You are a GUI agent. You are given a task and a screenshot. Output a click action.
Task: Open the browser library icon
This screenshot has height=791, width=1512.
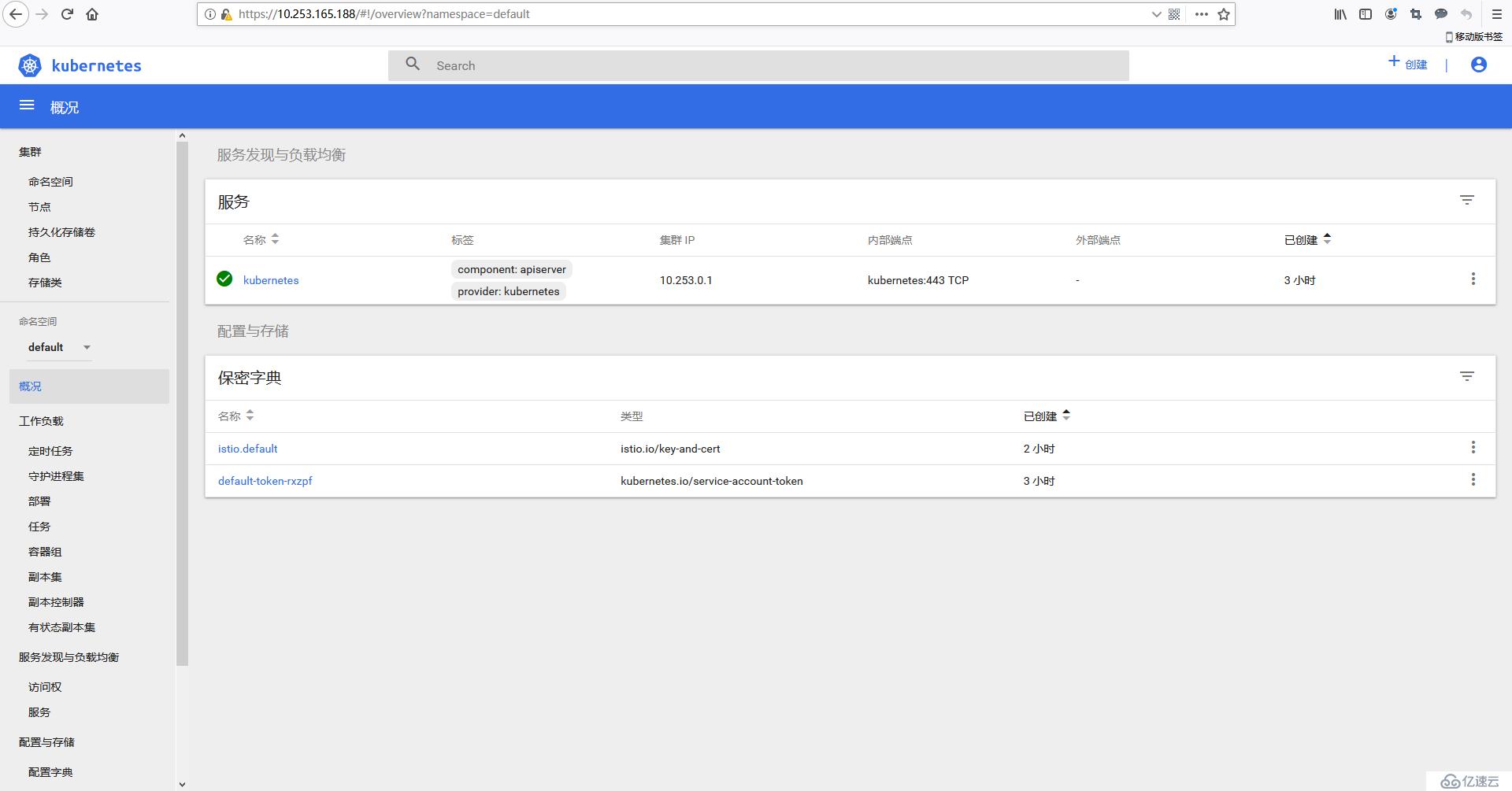[x=1340, y=14]
